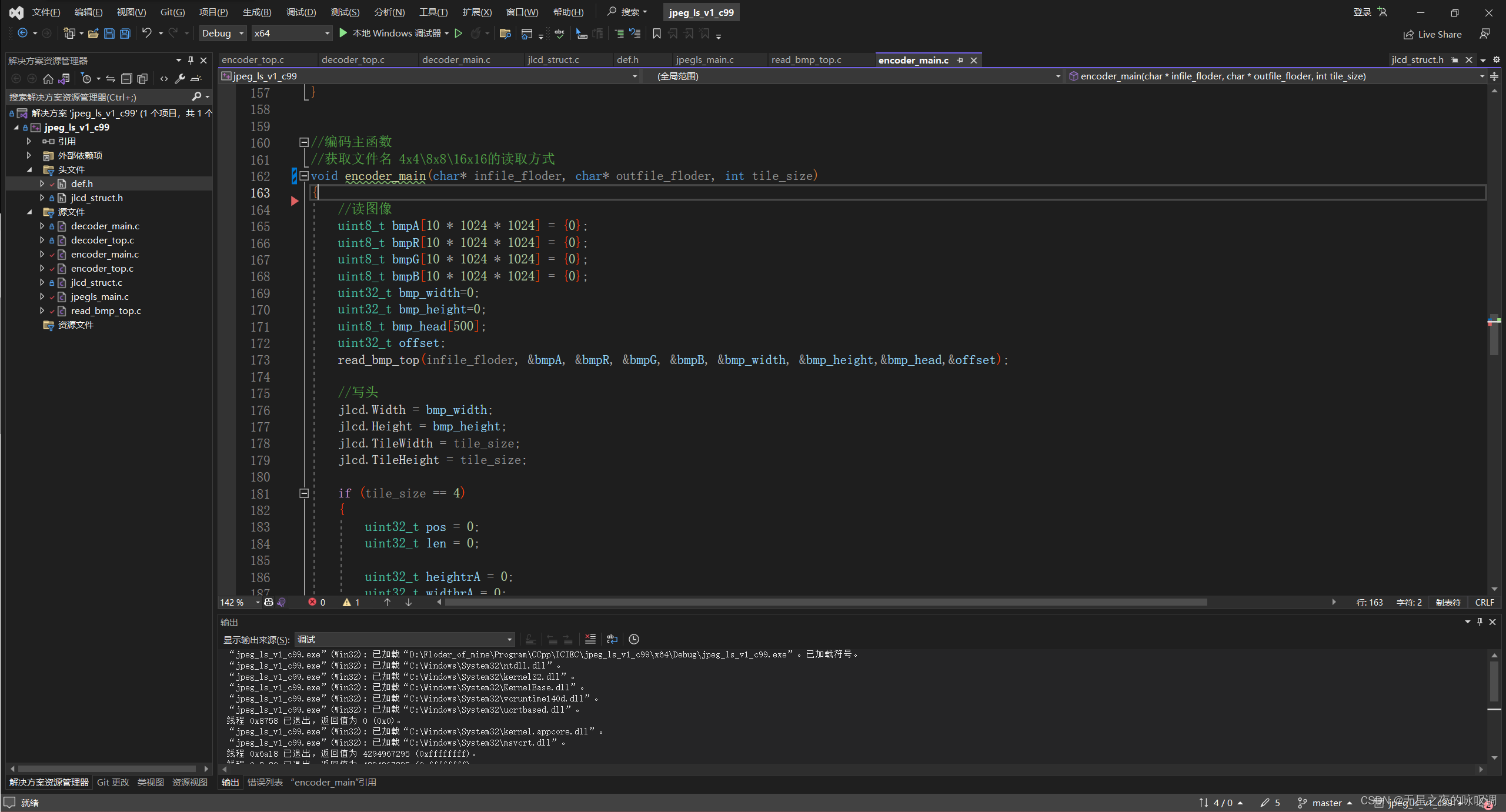Collapse the 源文件 folder node
This screenshot has height=812, width=1506.
pos(29,212)
